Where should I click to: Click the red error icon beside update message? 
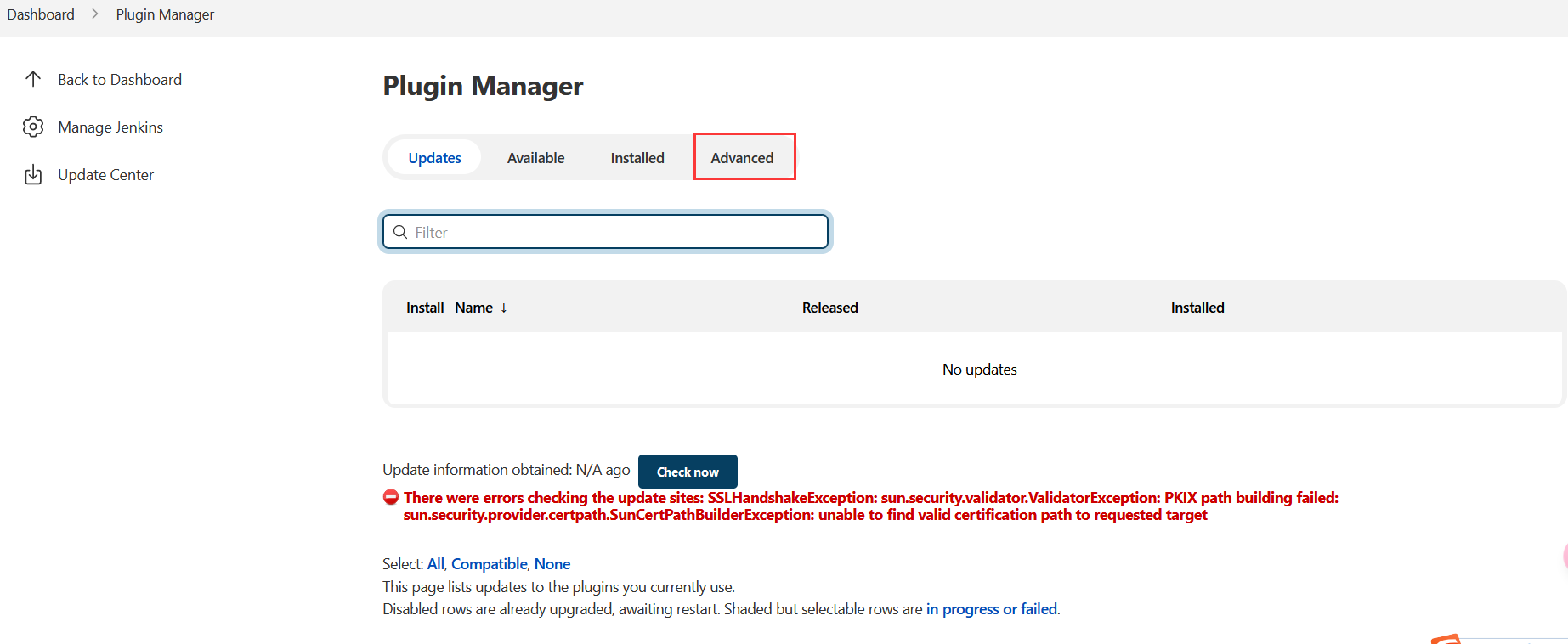(391, 497)
